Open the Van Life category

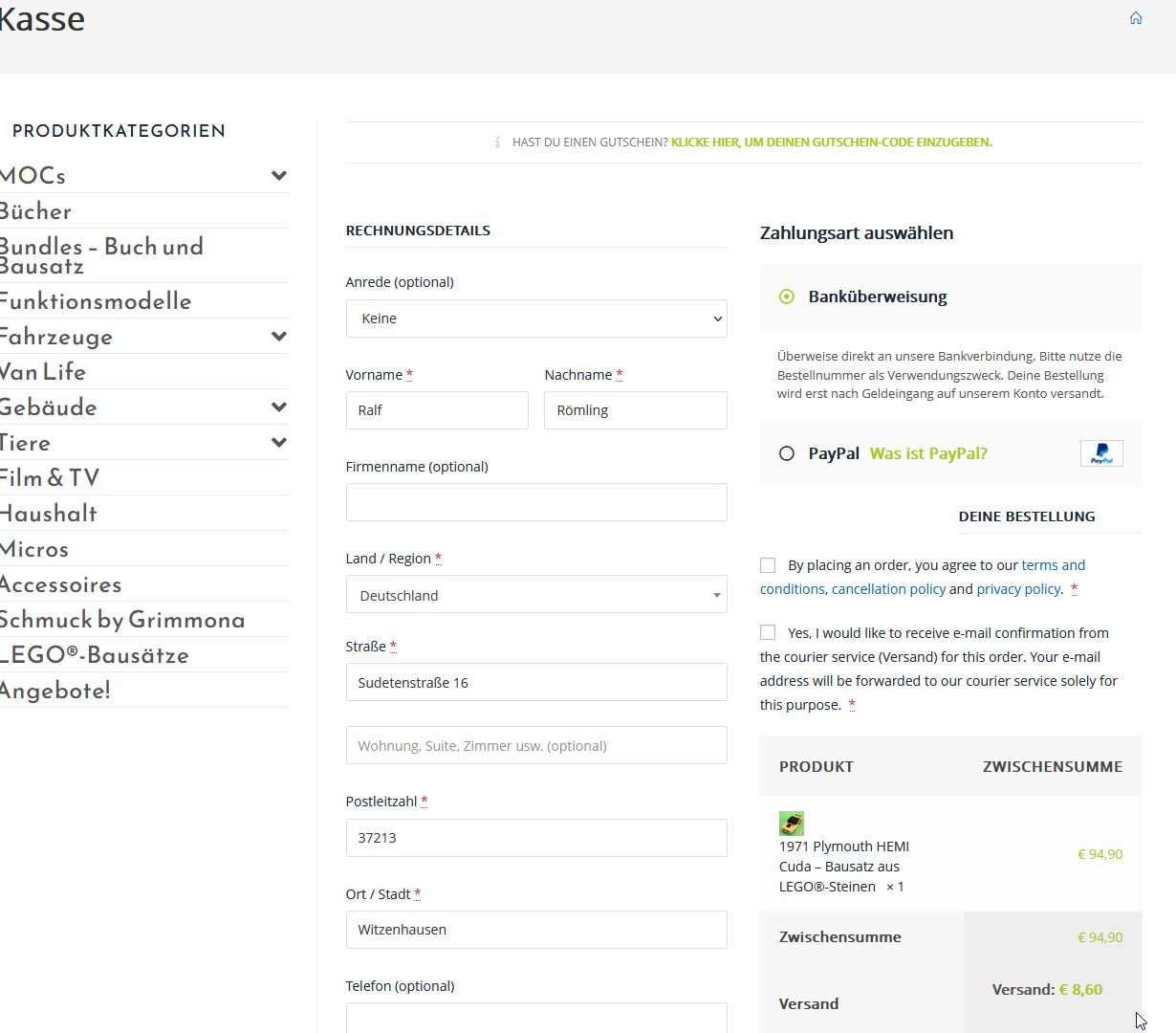click(43, 372)
